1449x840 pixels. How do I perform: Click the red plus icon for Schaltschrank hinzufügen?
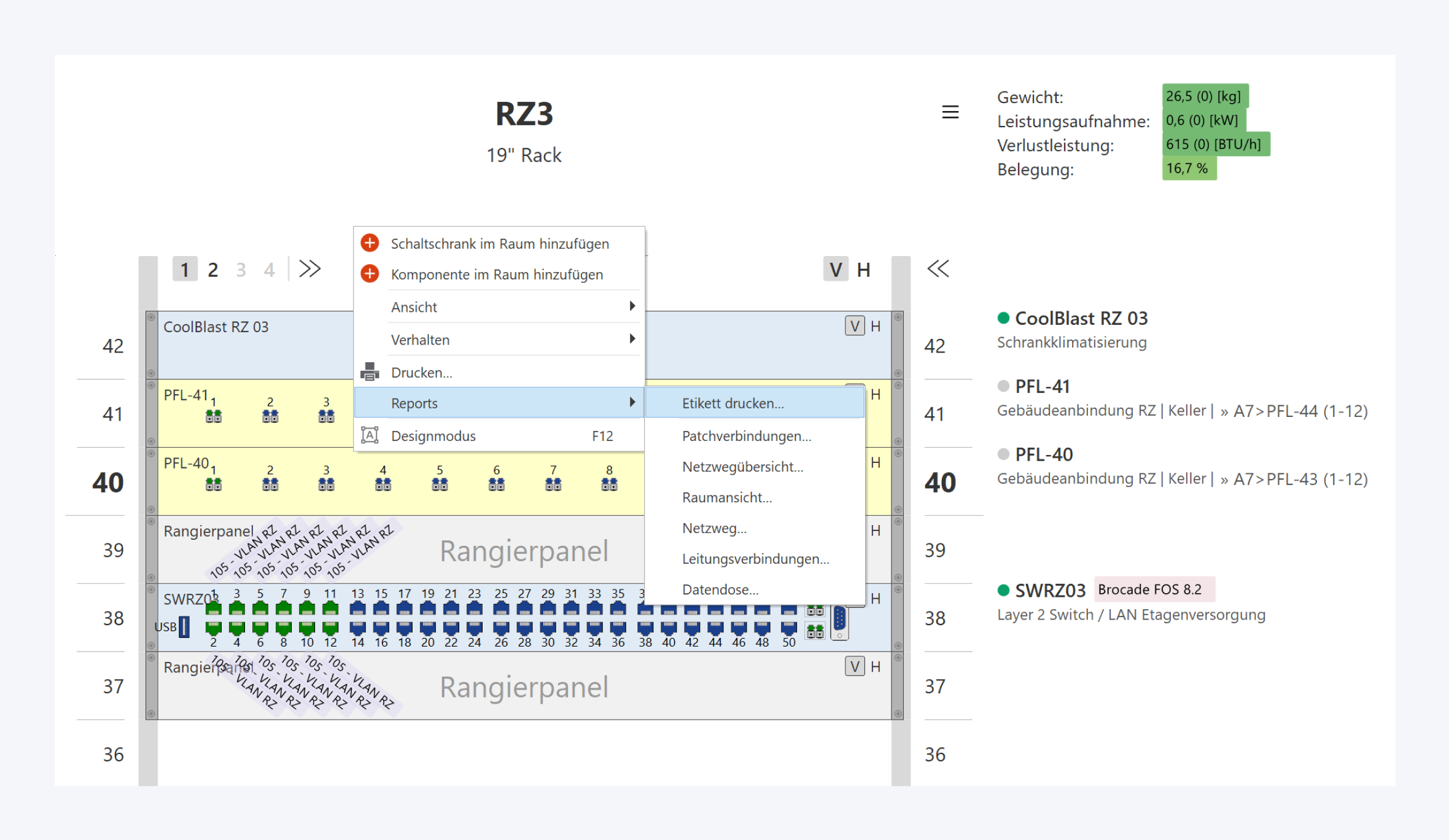coord(370,243)
